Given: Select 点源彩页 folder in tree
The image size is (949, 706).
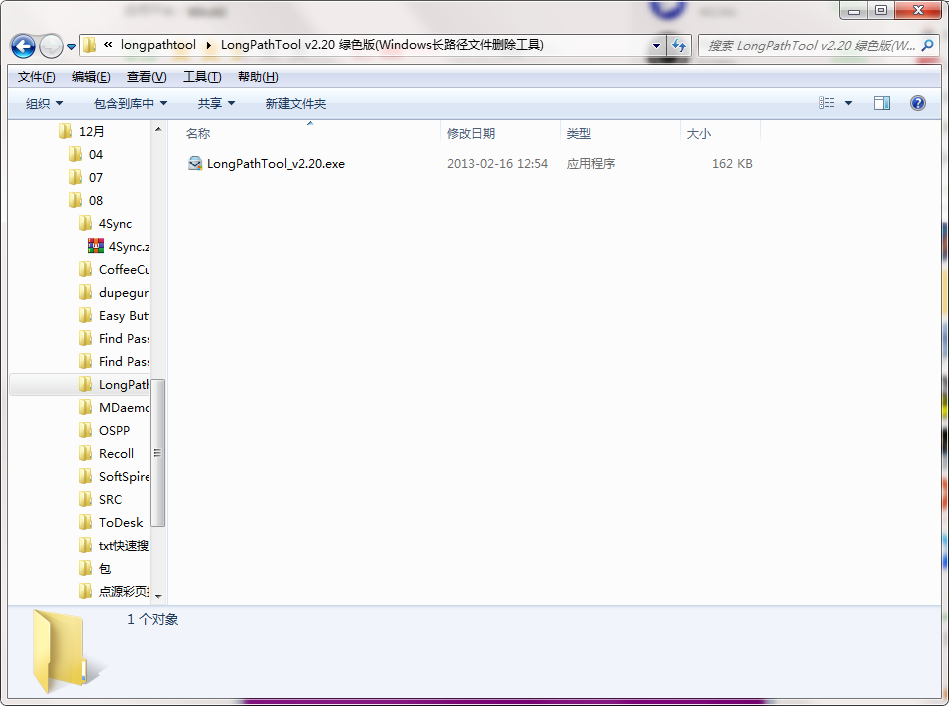Looking at the screenshot, I should point(123,592).
